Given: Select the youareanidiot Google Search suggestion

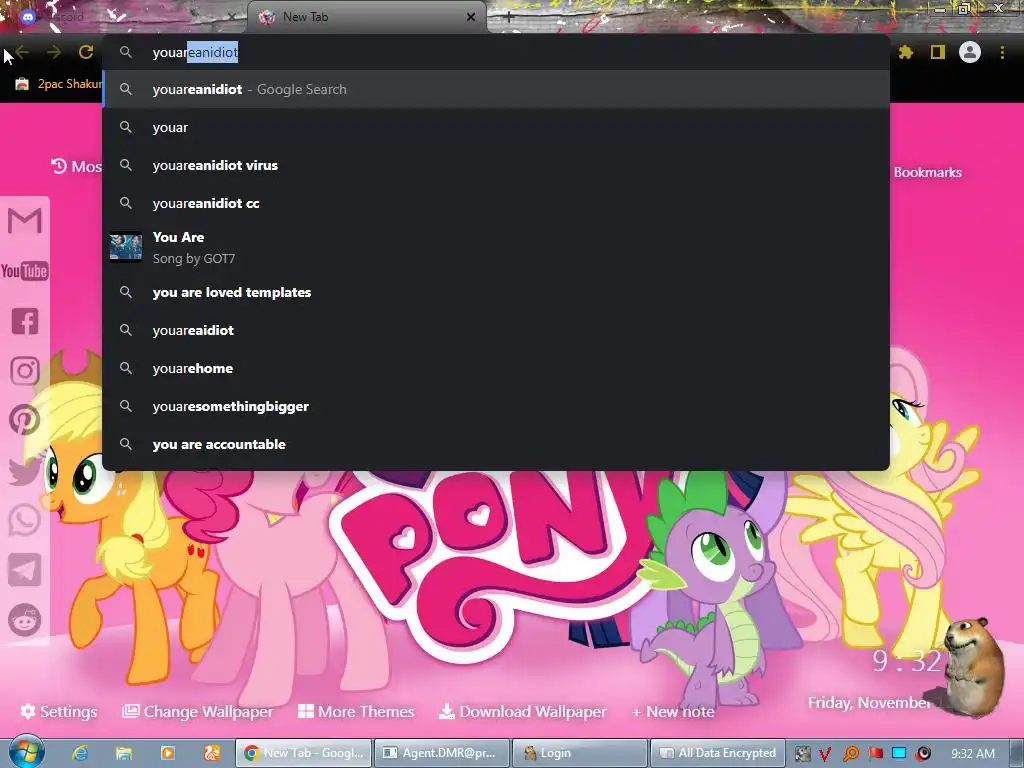Looking at the screenshot, I should pyautogui.click(x=496, y=89).
